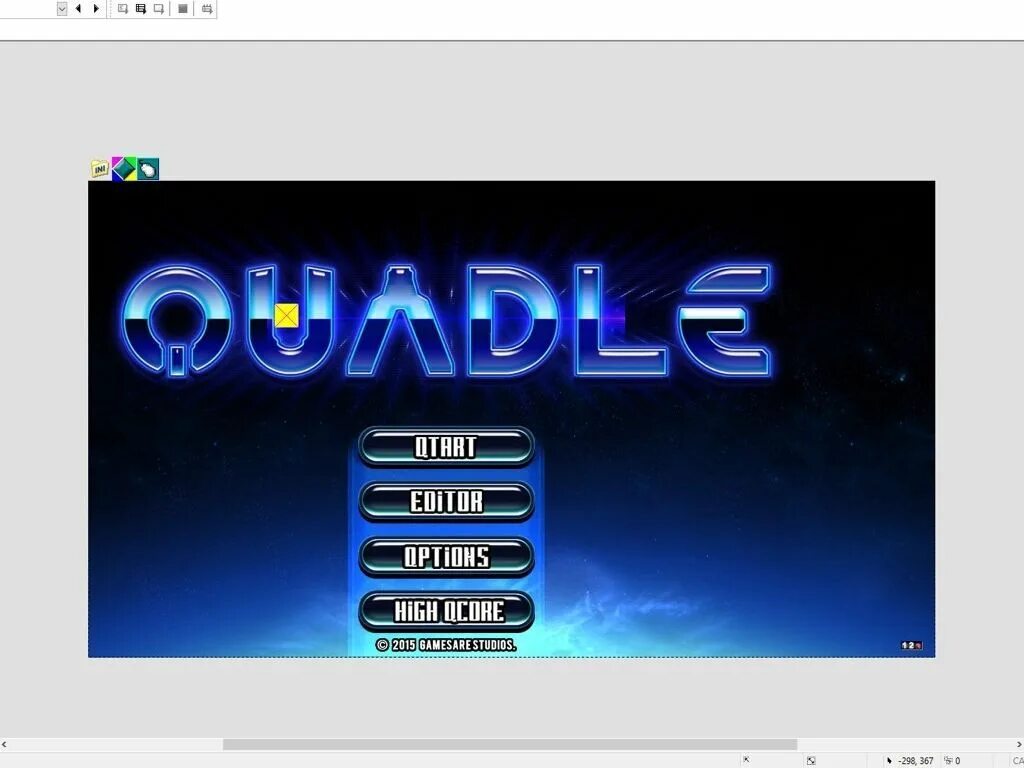Click the mouse coordinates -298, 367 in status bar
This screenshot has width=1024, height=768.
(916, 761)
